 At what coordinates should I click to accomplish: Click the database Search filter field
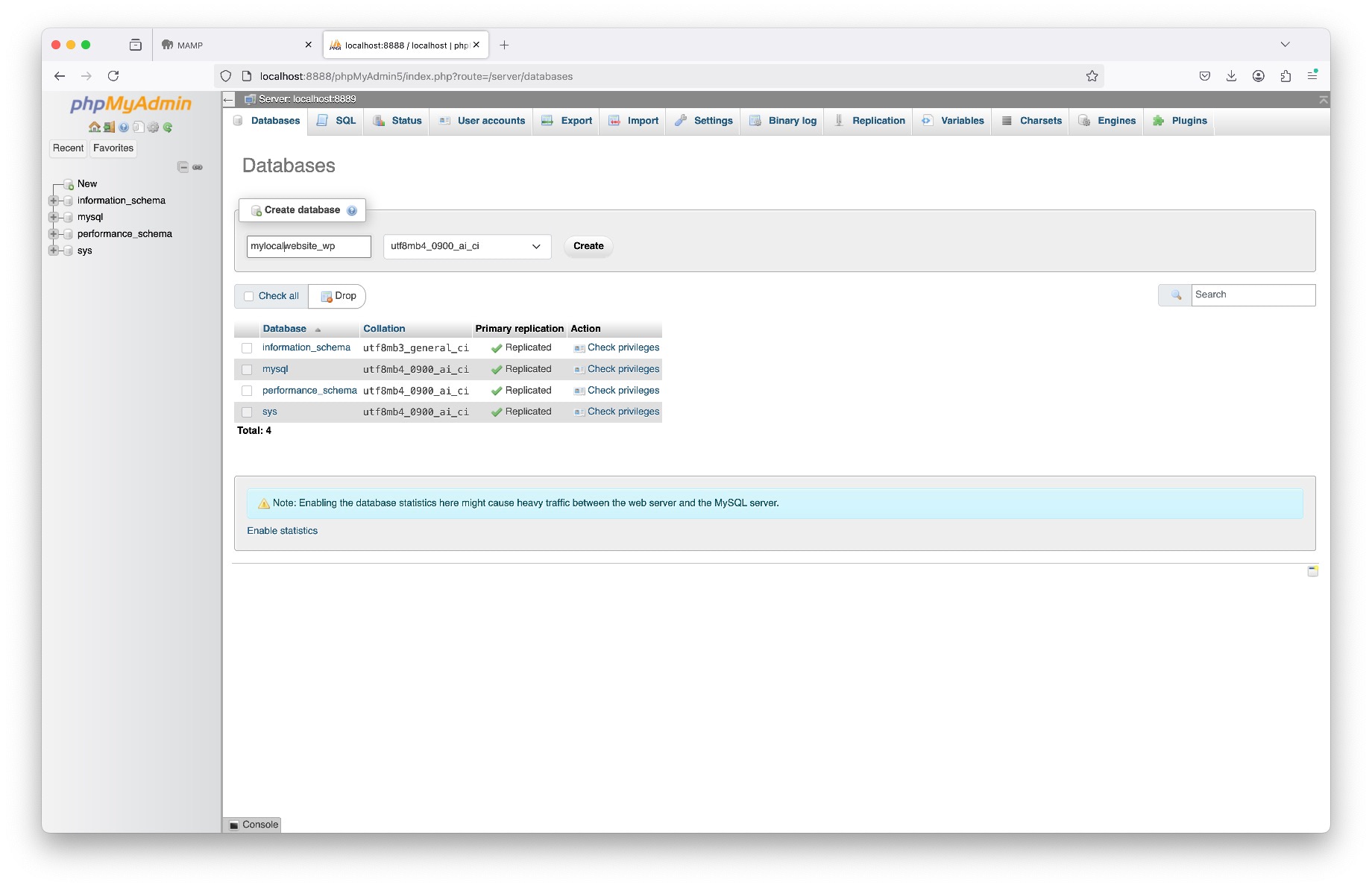[x=1253, y=295]
